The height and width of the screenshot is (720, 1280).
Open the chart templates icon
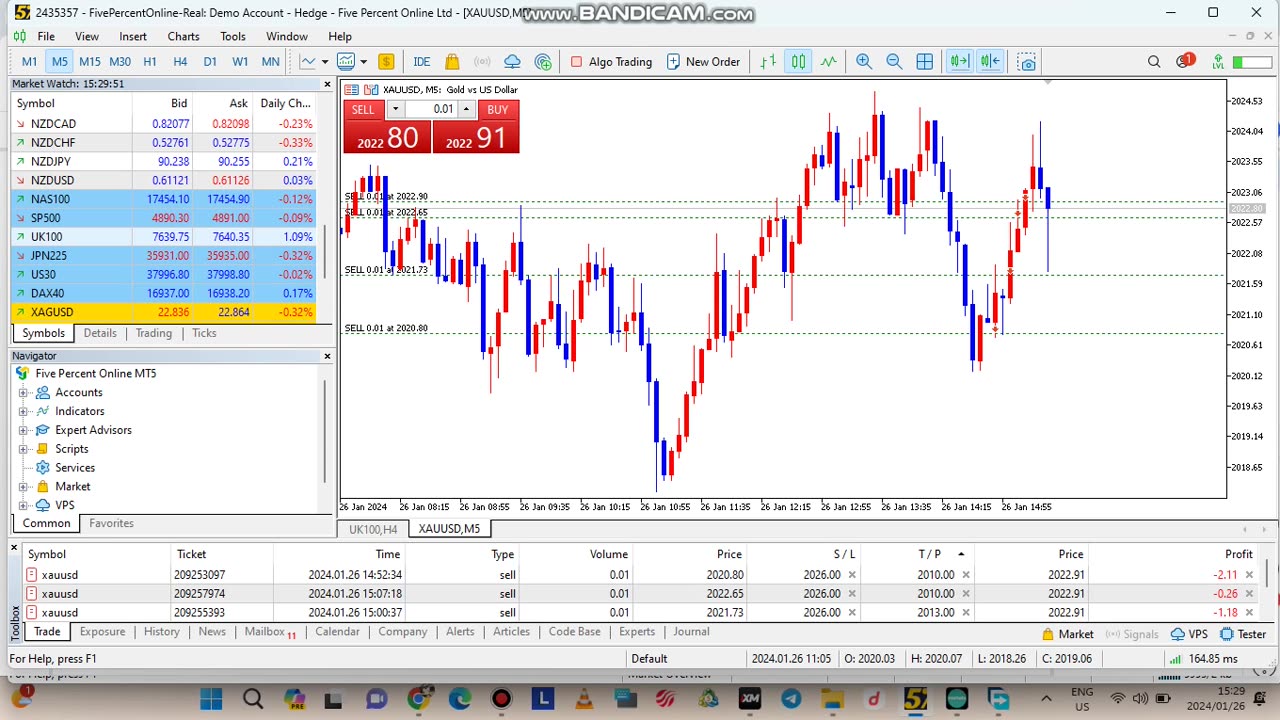(346, 62)
